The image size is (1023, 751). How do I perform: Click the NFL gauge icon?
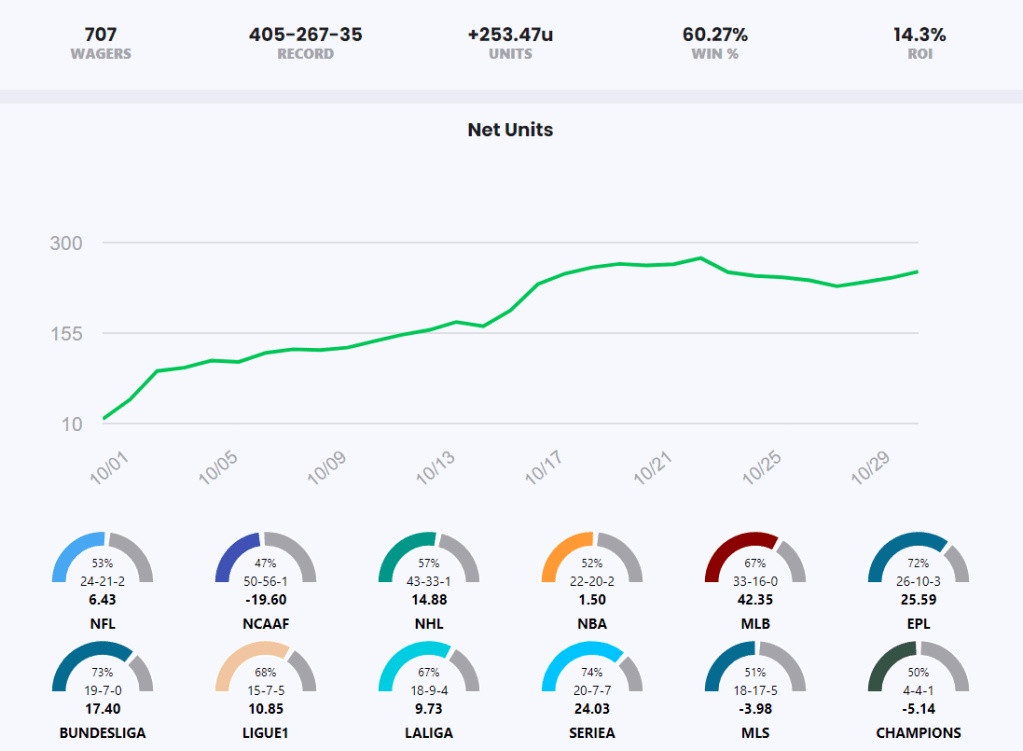(102, 558)
